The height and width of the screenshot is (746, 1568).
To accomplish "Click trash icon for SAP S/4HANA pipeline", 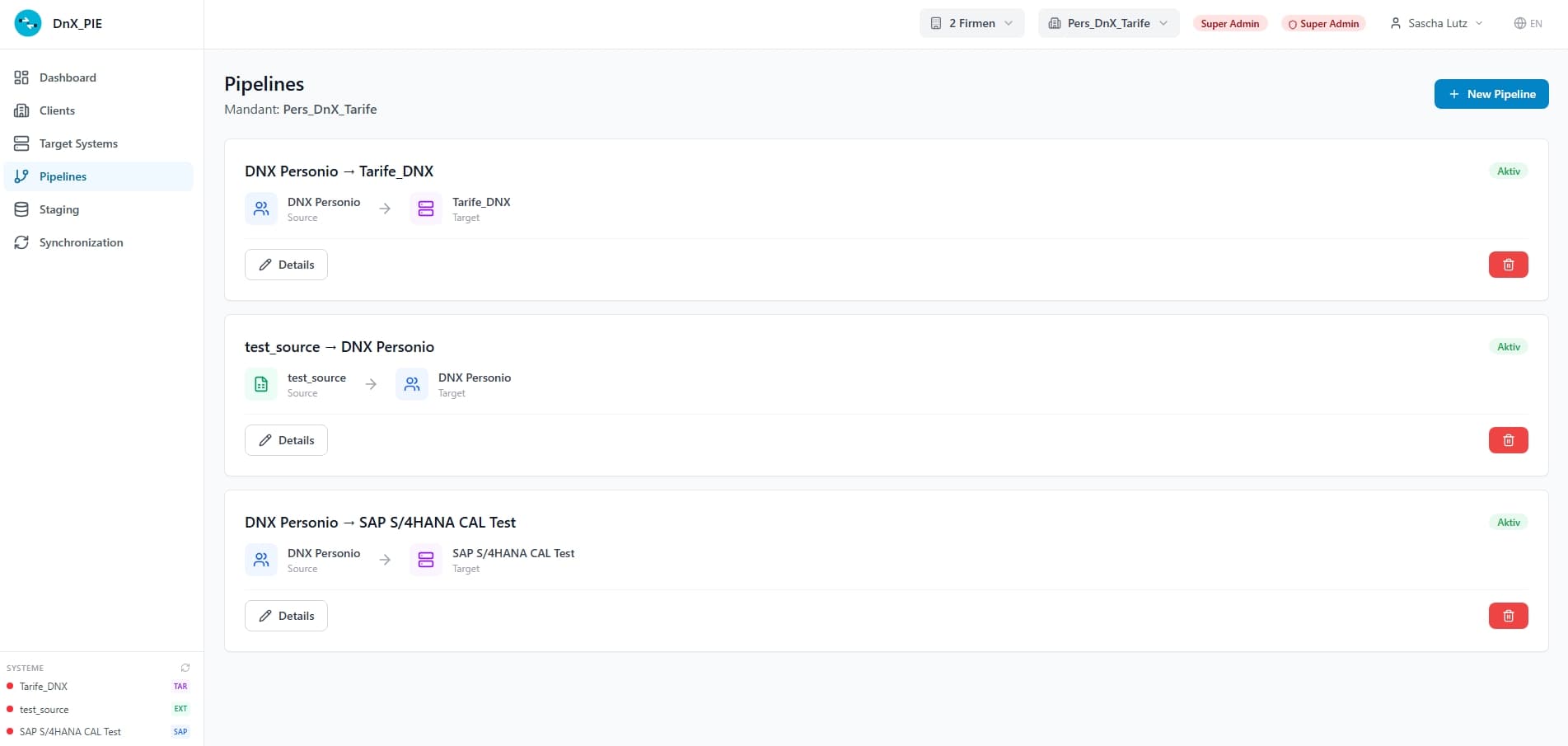I will [1508, 616].
